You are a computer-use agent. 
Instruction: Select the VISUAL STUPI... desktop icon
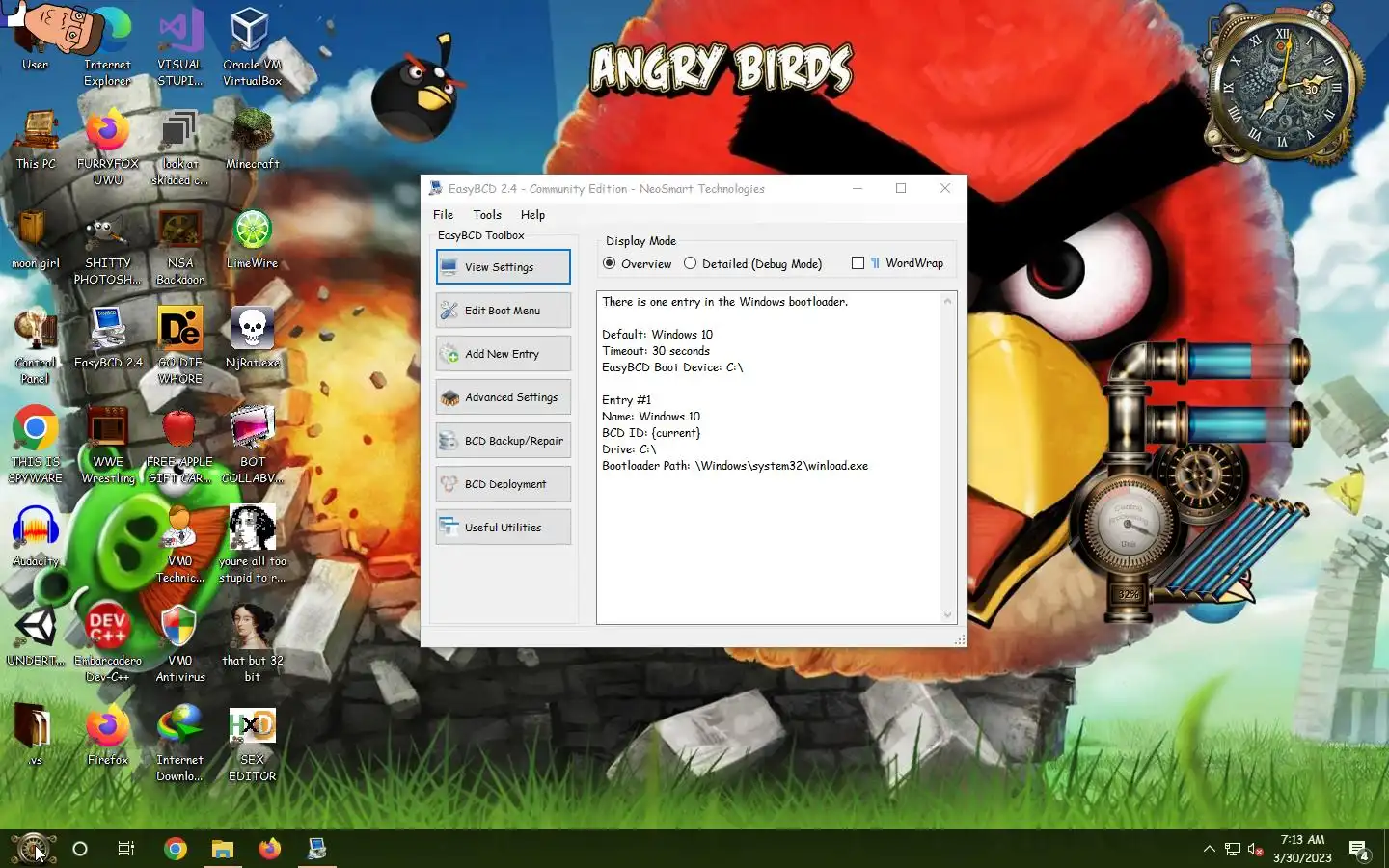(x=179, y=46)
